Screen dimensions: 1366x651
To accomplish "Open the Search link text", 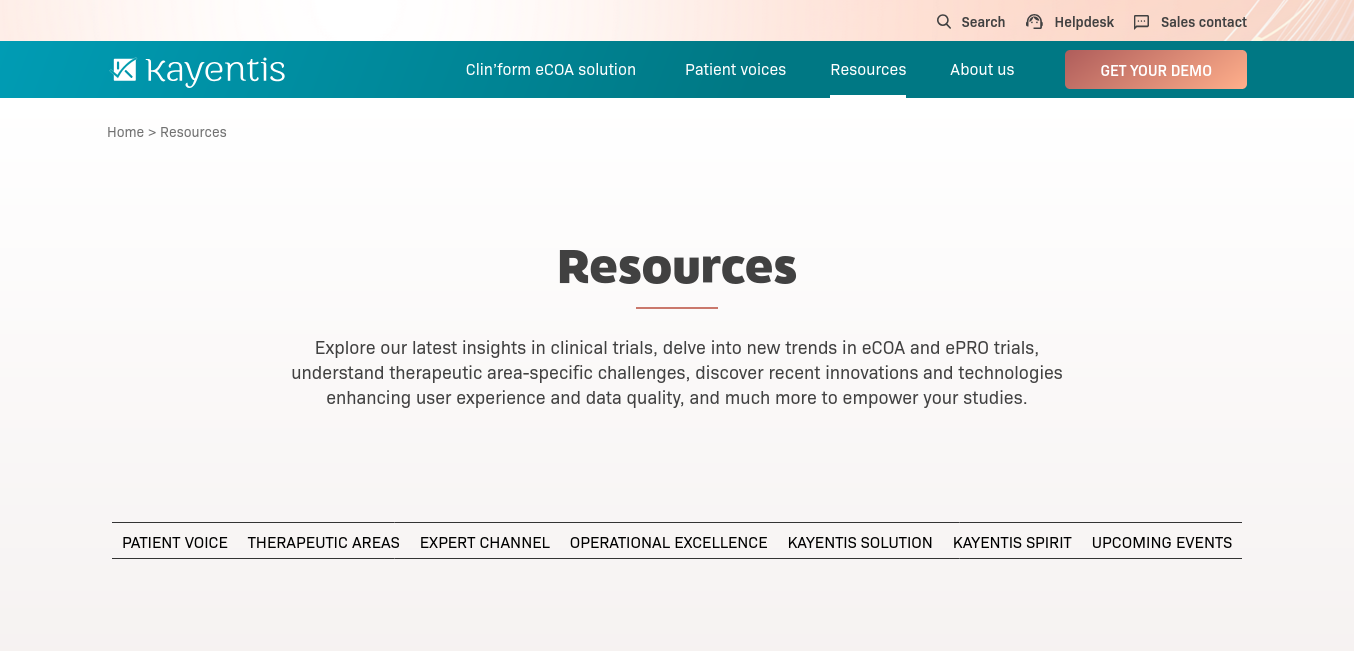I will pos(983,22).
